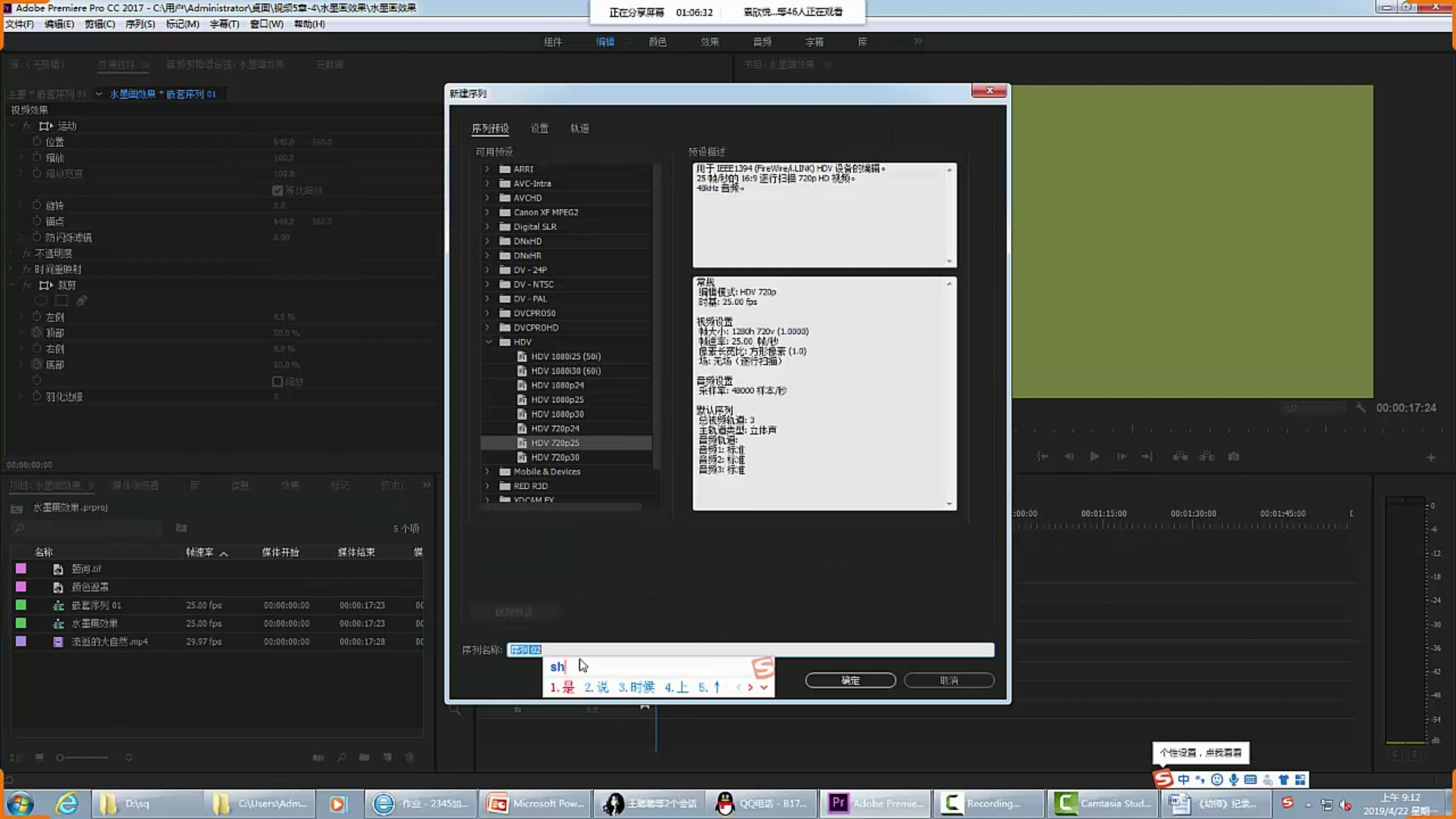Open the sequence menu in menu bar

(140, 24)
